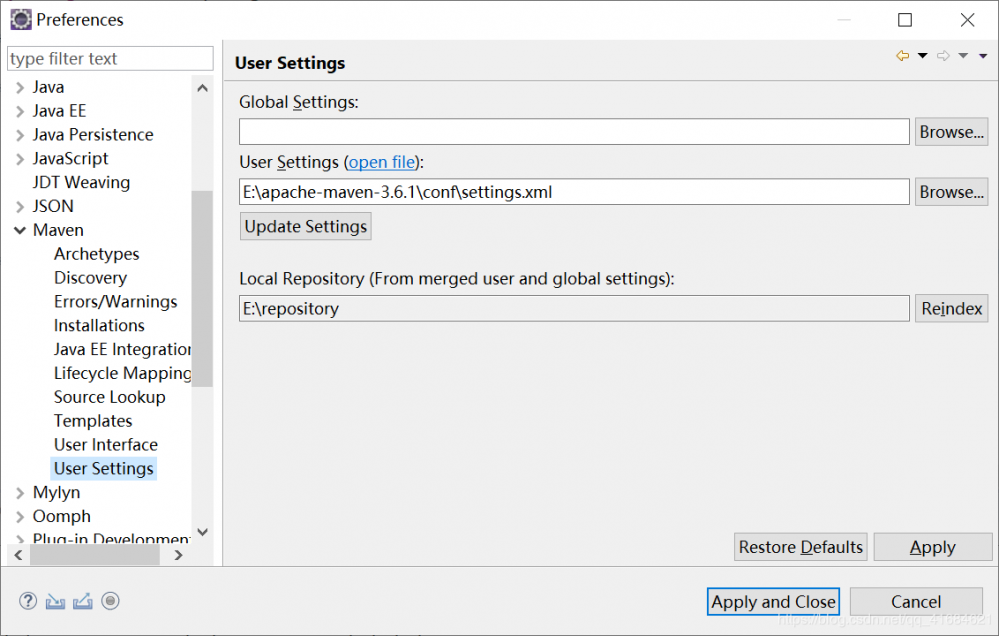Expand the Java EE tree node
The image size is (999, 636).
pos(20,111)
